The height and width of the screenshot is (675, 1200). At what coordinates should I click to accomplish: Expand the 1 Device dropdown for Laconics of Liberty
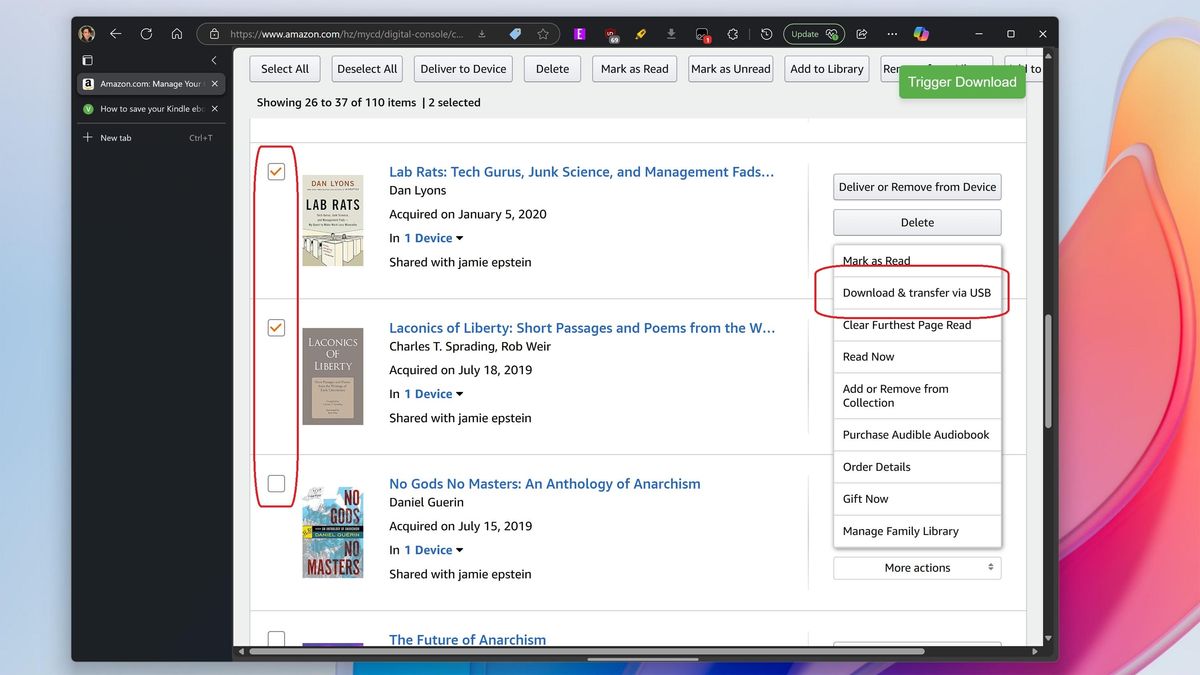434,394
